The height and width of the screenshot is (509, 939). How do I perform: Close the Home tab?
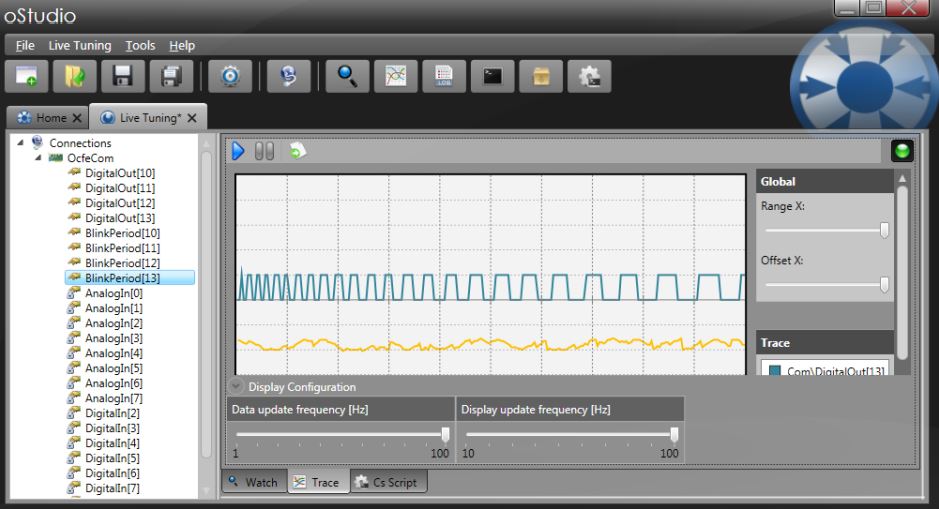point(77,118)
